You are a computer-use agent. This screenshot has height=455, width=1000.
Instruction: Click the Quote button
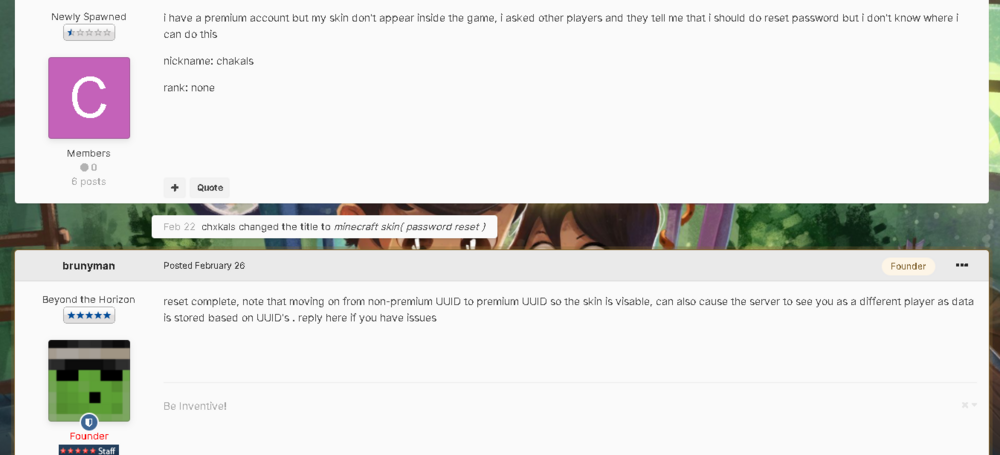click(x=210, y=188)
